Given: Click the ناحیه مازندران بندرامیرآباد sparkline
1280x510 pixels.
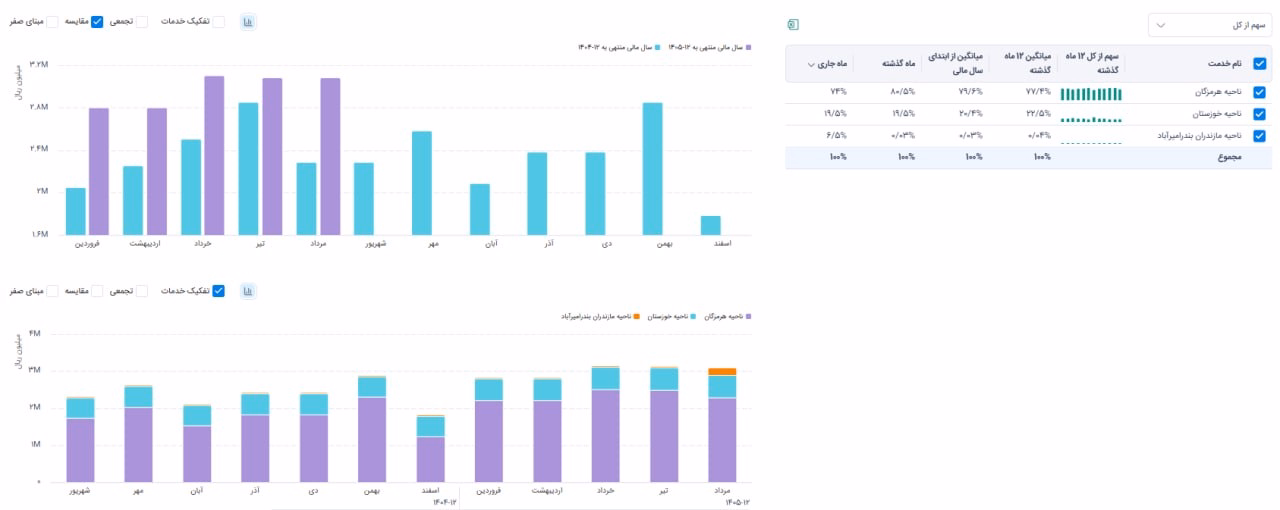Looking at the screenshot, I should (1091, 142).
